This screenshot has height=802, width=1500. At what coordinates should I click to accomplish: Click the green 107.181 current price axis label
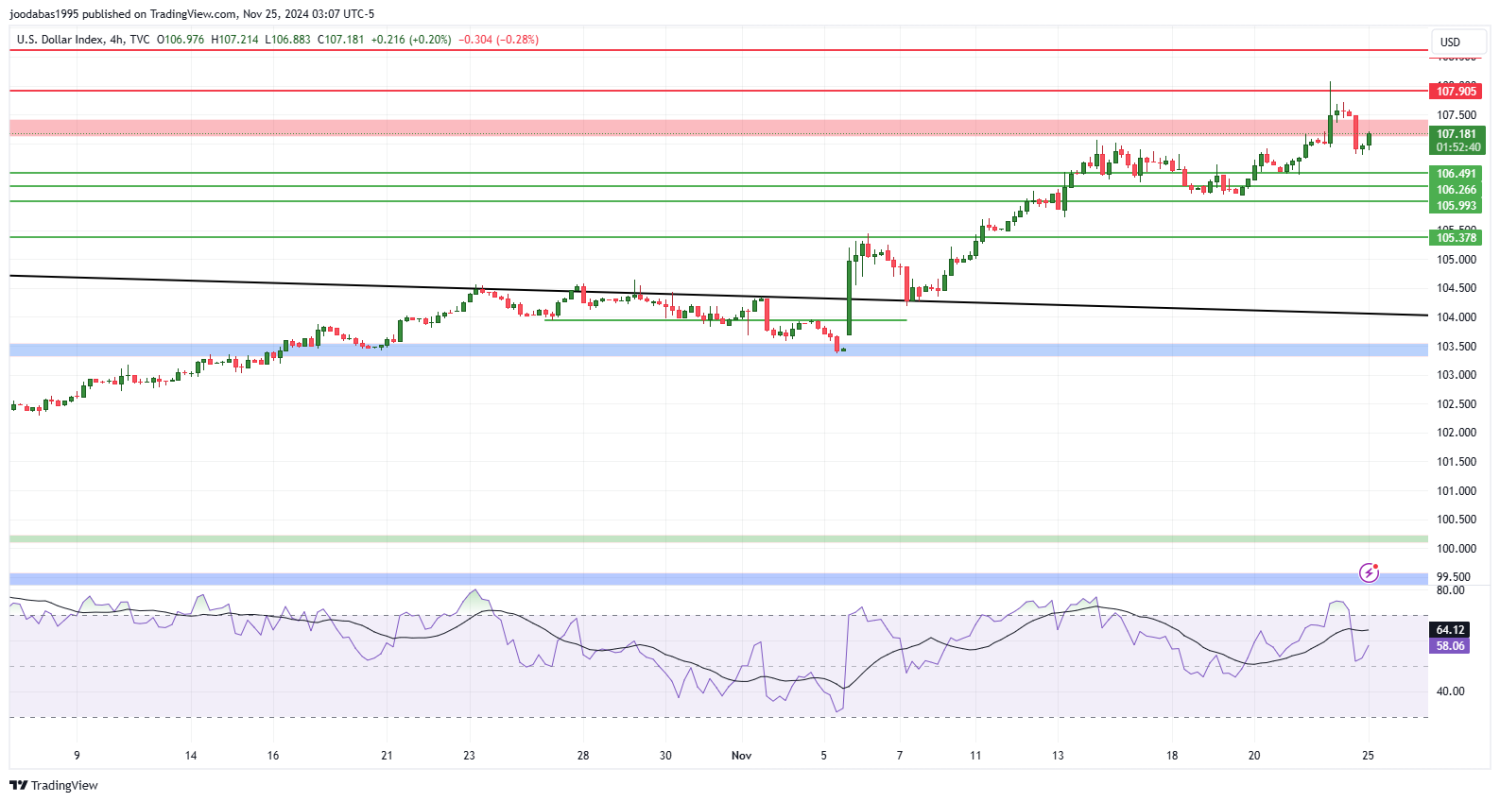pos(1456,134)
